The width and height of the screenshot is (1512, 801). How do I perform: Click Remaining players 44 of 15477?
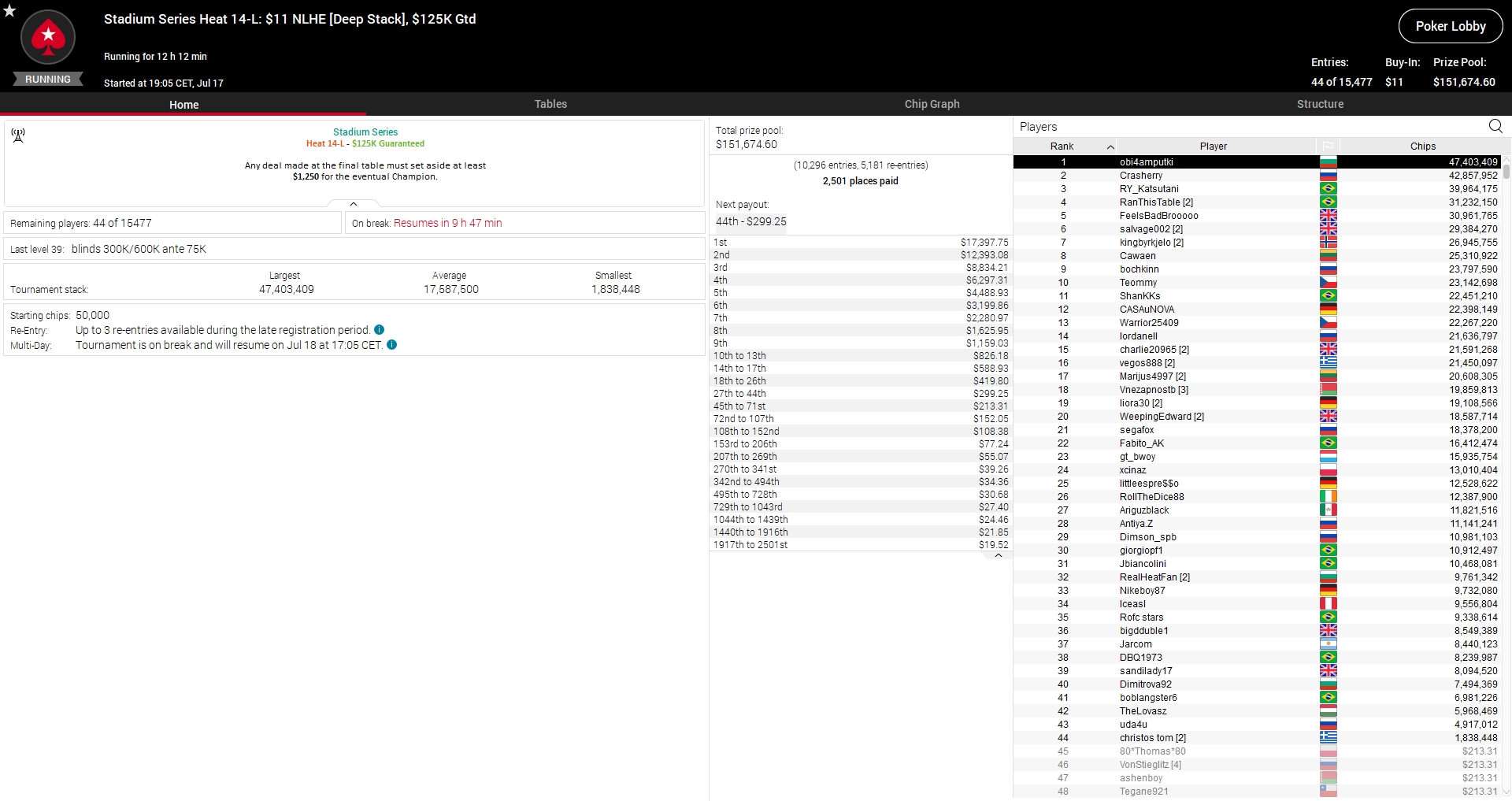[x=81, y=224]
